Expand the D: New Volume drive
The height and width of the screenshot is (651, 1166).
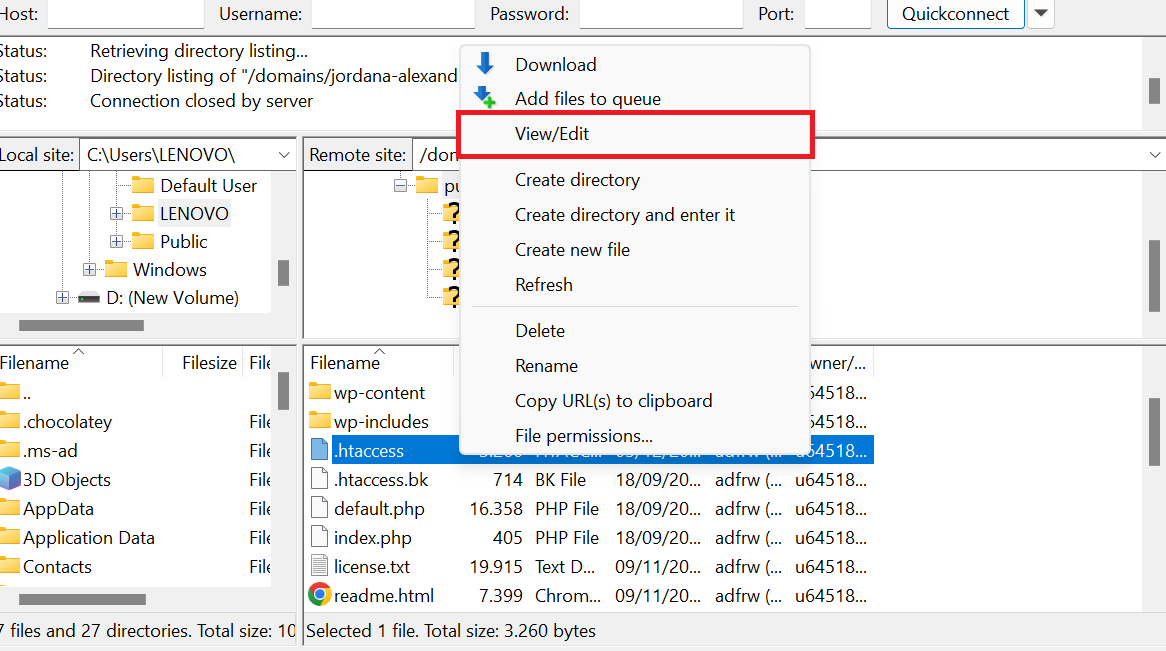tap(61, 297)
